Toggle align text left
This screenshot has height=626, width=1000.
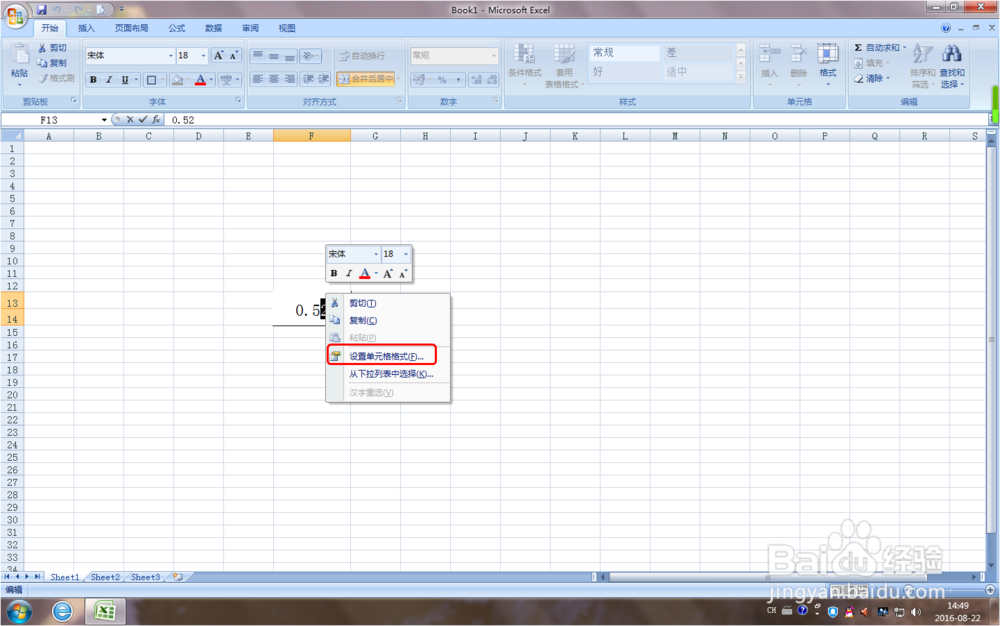[x=258, y=79]
